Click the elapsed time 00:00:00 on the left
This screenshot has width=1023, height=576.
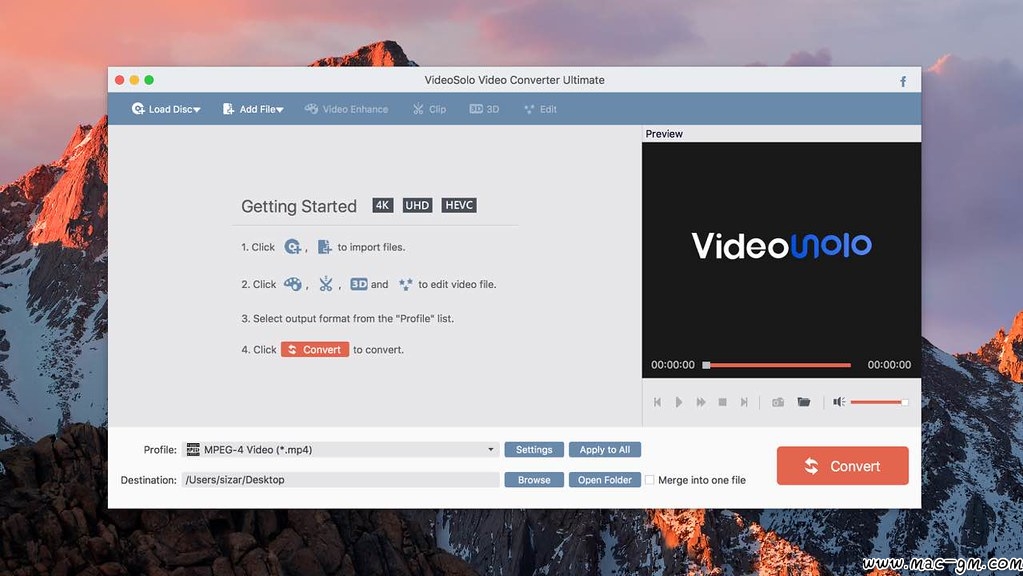point(673,365)
